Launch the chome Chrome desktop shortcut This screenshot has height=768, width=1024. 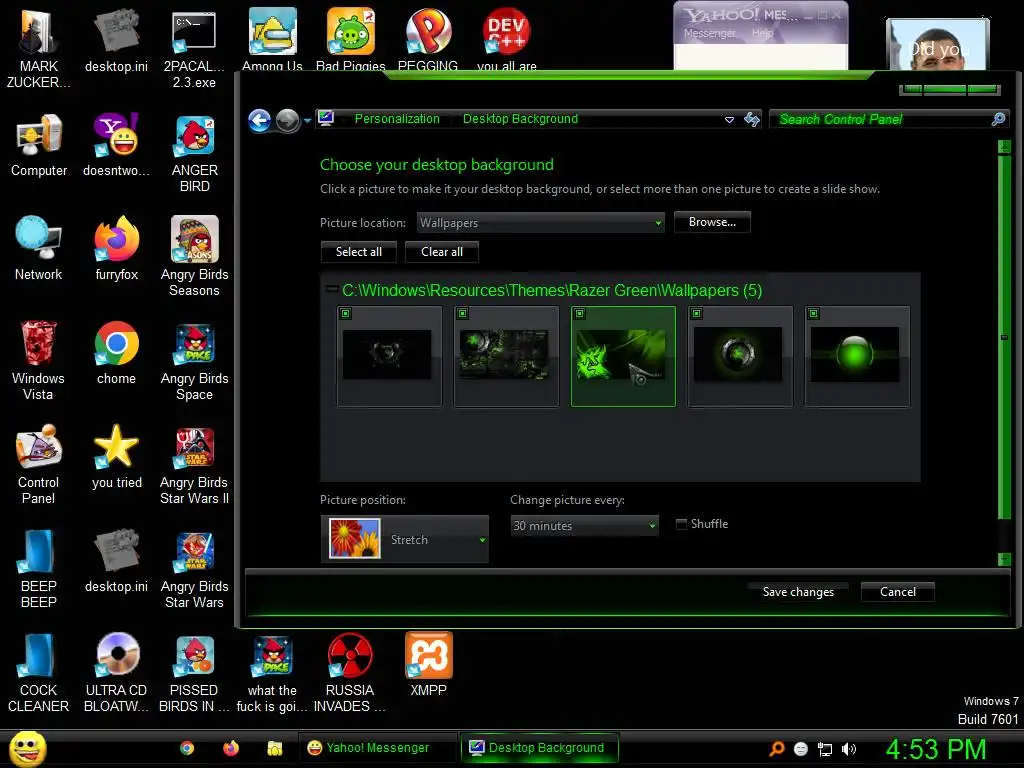pyautogui.click(x=116, y=353)
